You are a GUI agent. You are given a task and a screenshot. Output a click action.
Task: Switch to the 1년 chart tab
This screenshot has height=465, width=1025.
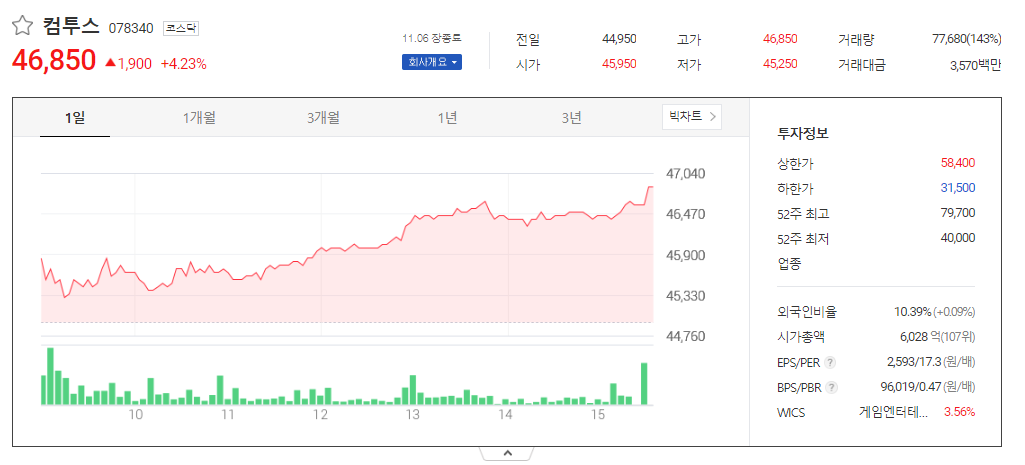pos(447,118)
